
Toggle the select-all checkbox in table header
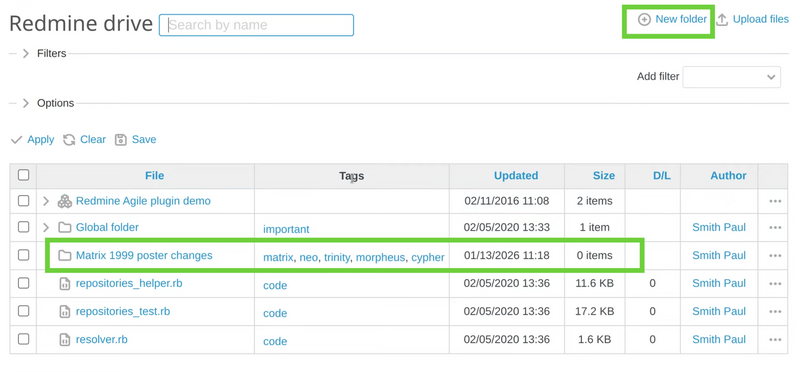[23, 175]
